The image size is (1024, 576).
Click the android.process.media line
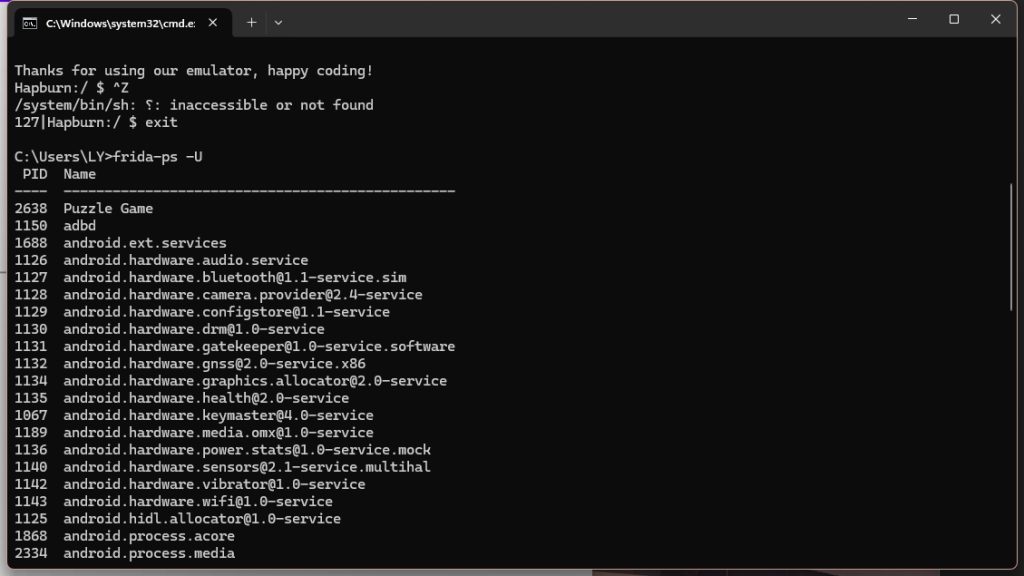tap(125, 554)
